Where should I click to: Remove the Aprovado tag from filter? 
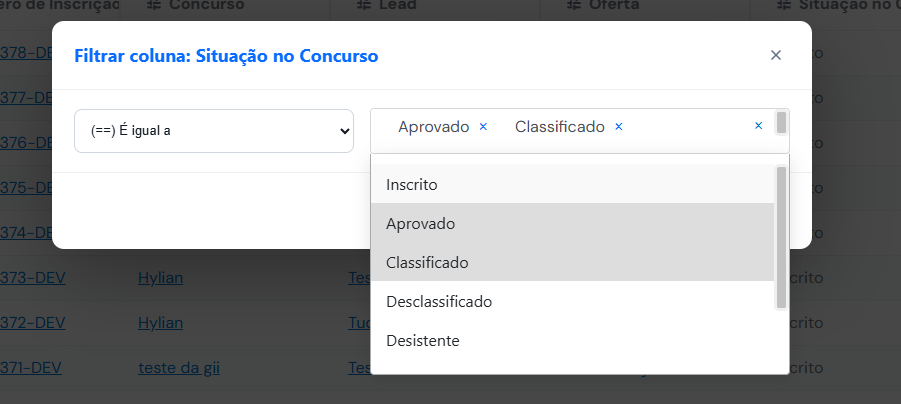(x=483, y=127)
